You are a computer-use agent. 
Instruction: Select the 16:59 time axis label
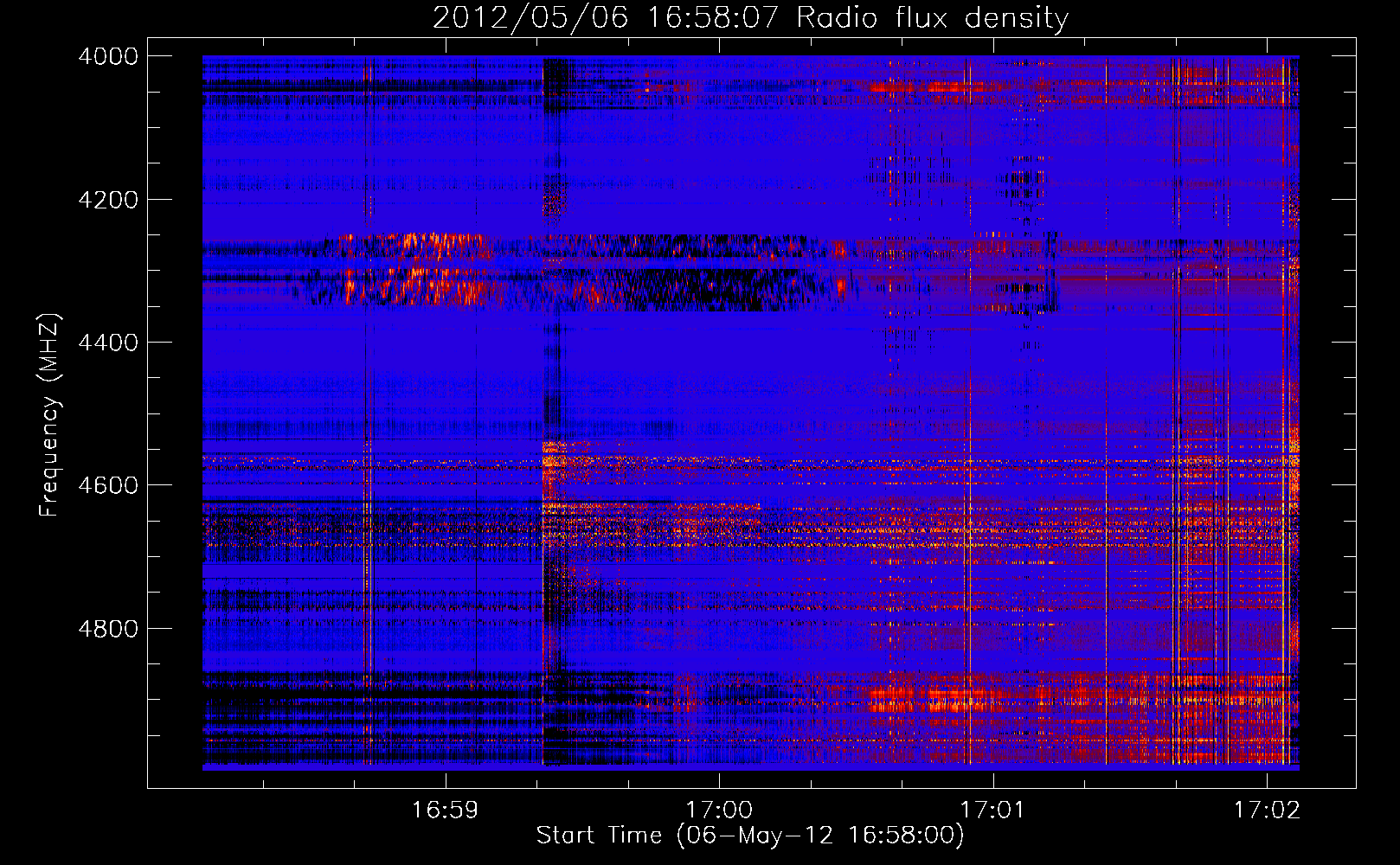[x=445, y=811]
